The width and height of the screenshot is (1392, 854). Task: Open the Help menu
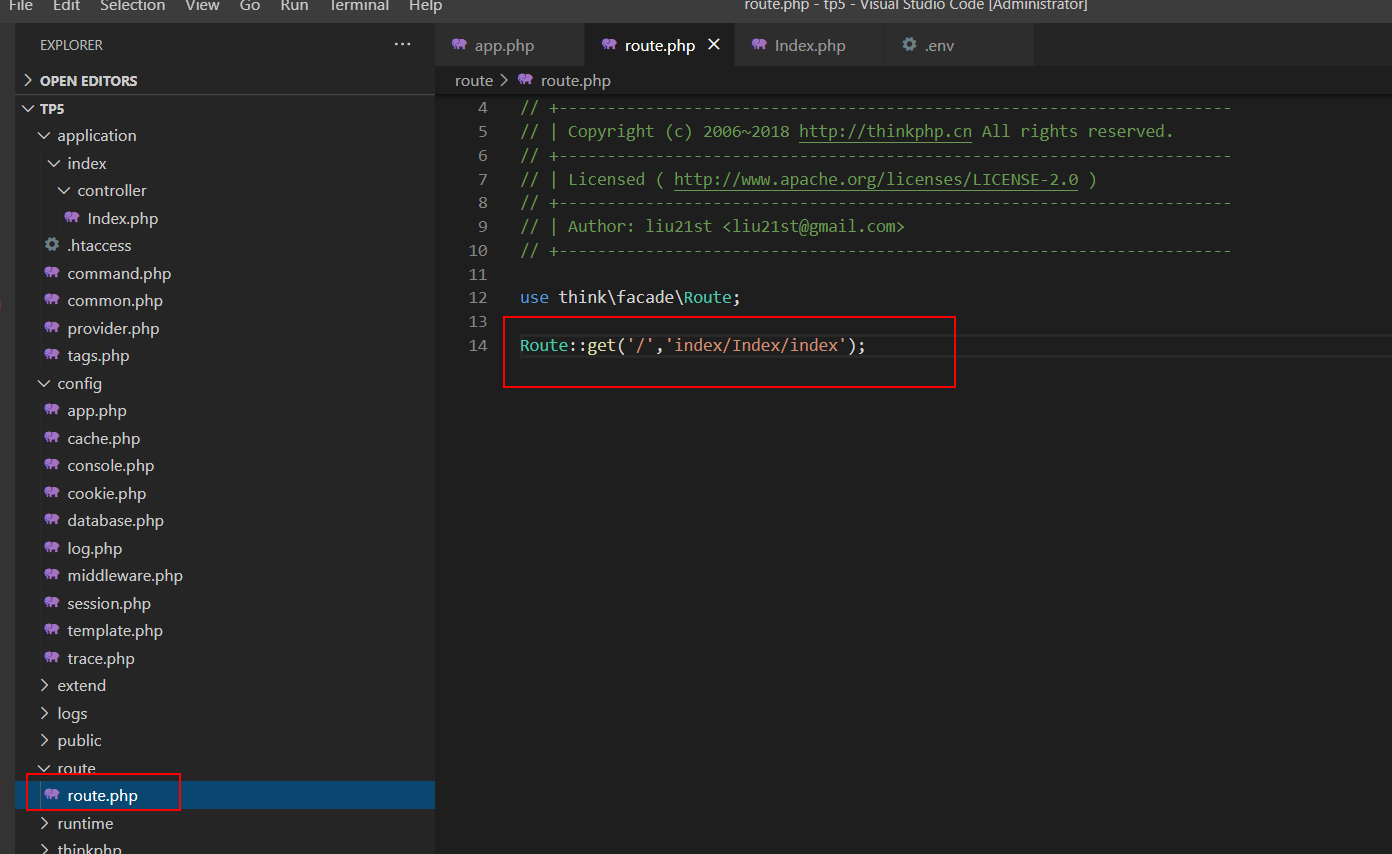425,6
